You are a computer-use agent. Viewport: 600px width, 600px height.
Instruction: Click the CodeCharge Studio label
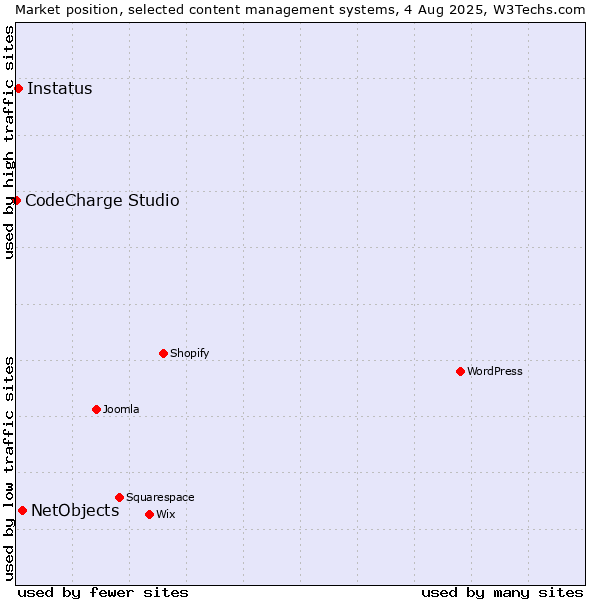point(102,201)
